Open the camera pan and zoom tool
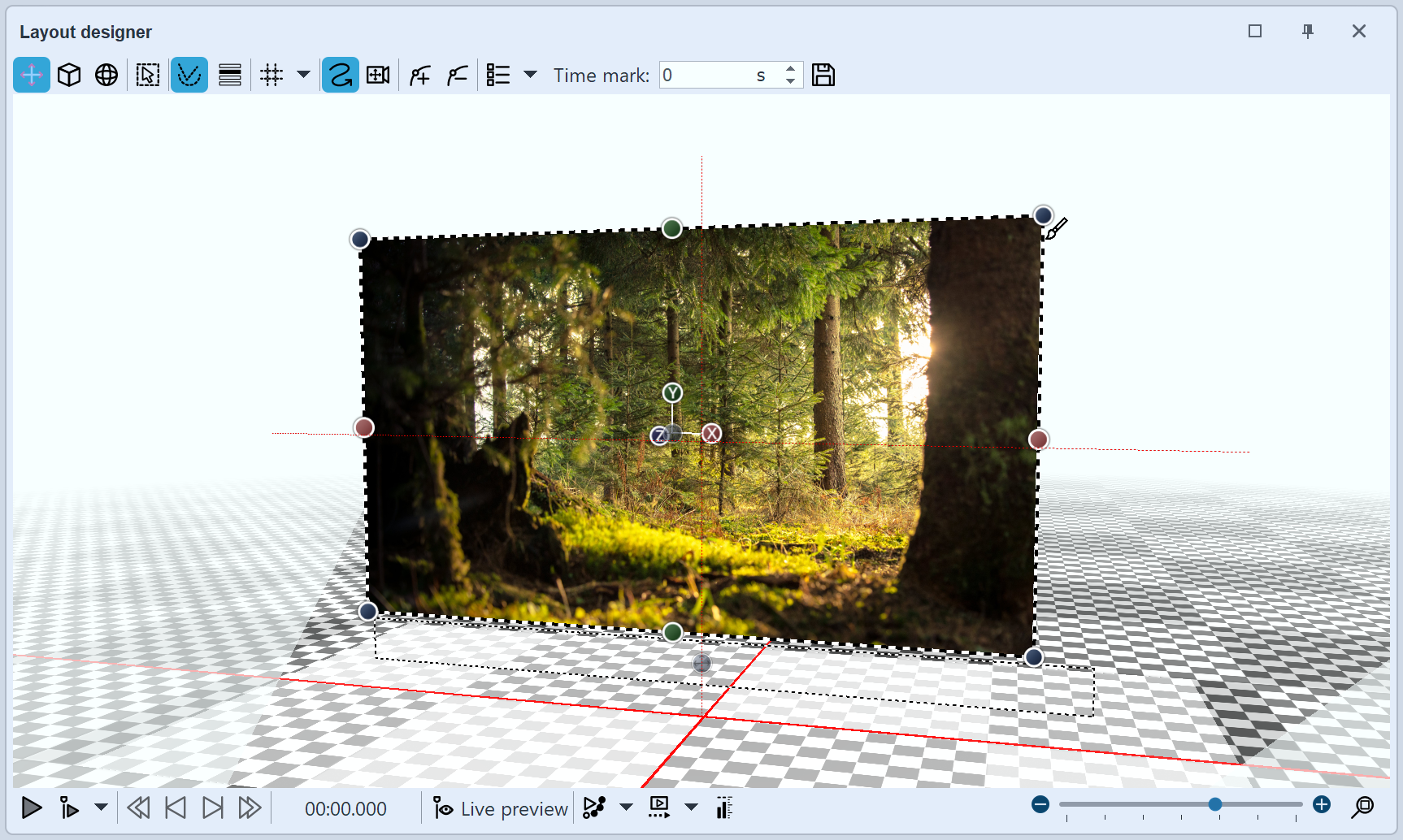The width and height of the screenshot is (1403, 840). pos(379,74)
